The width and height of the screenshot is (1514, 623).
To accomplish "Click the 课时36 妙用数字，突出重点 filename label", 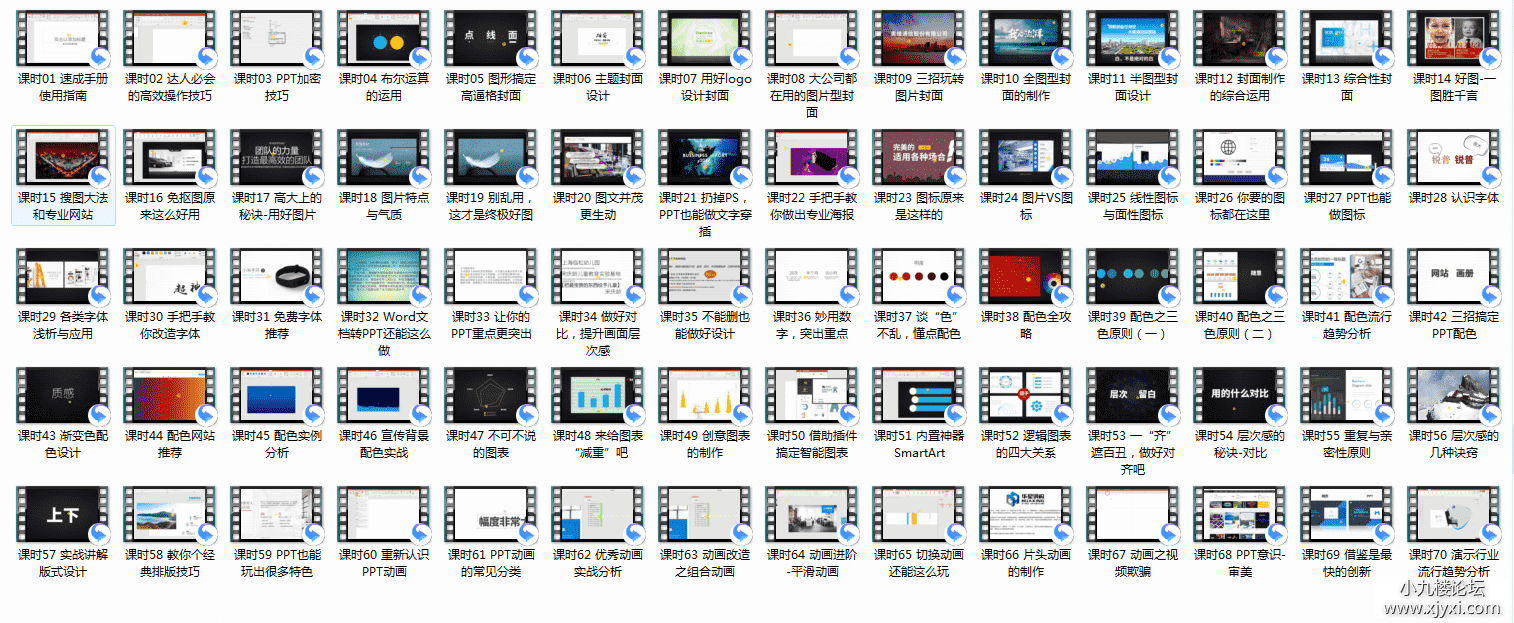I will [812, 325].
